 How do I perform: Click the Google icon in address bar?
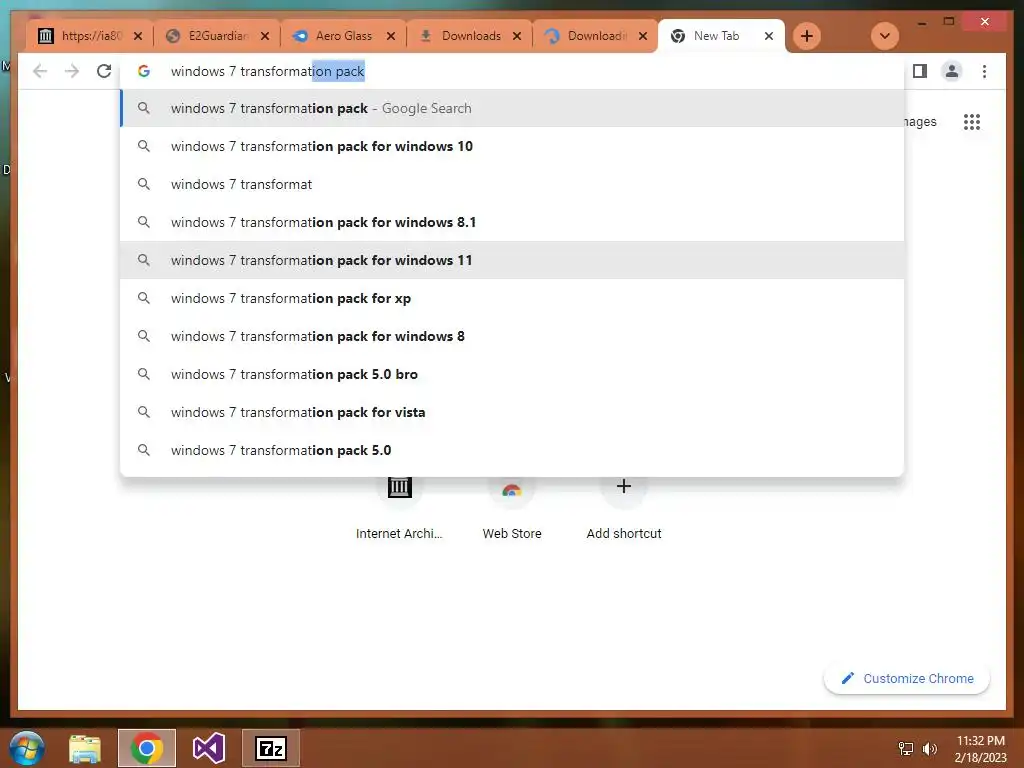pos(144,71)
